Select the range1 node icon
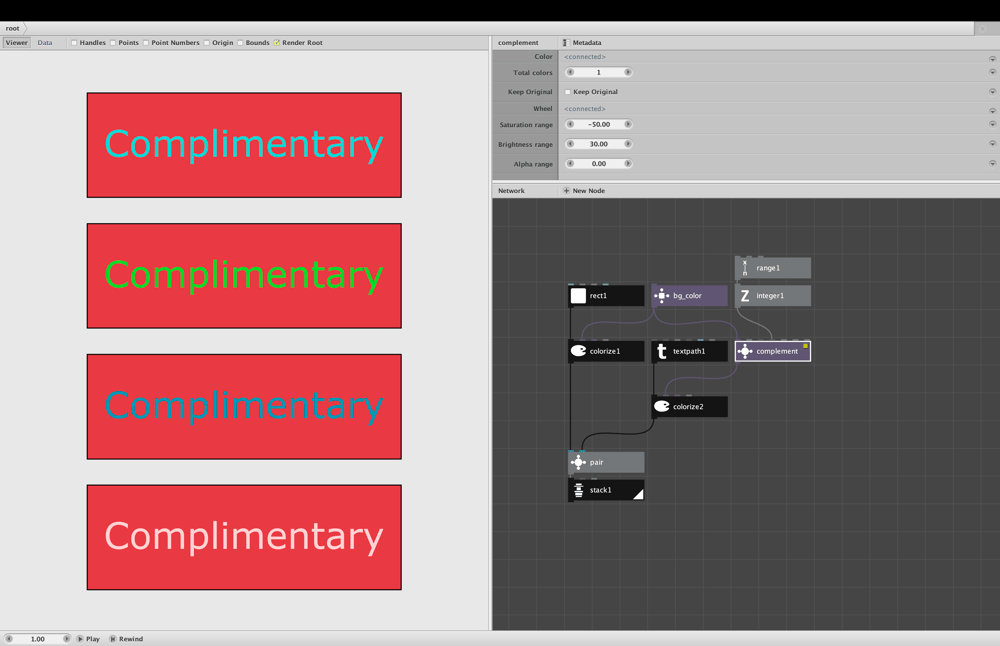This screenshot has width=1000, height=646. pyautogui.click(x=745, y=268)
